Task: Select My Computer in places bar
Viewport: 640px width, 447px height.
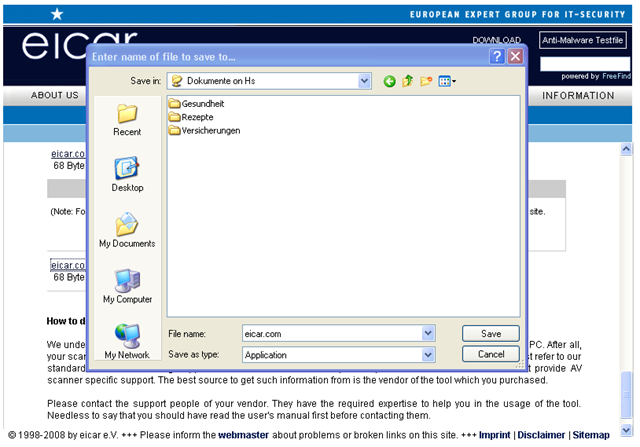Action: [x=127, y=287]
